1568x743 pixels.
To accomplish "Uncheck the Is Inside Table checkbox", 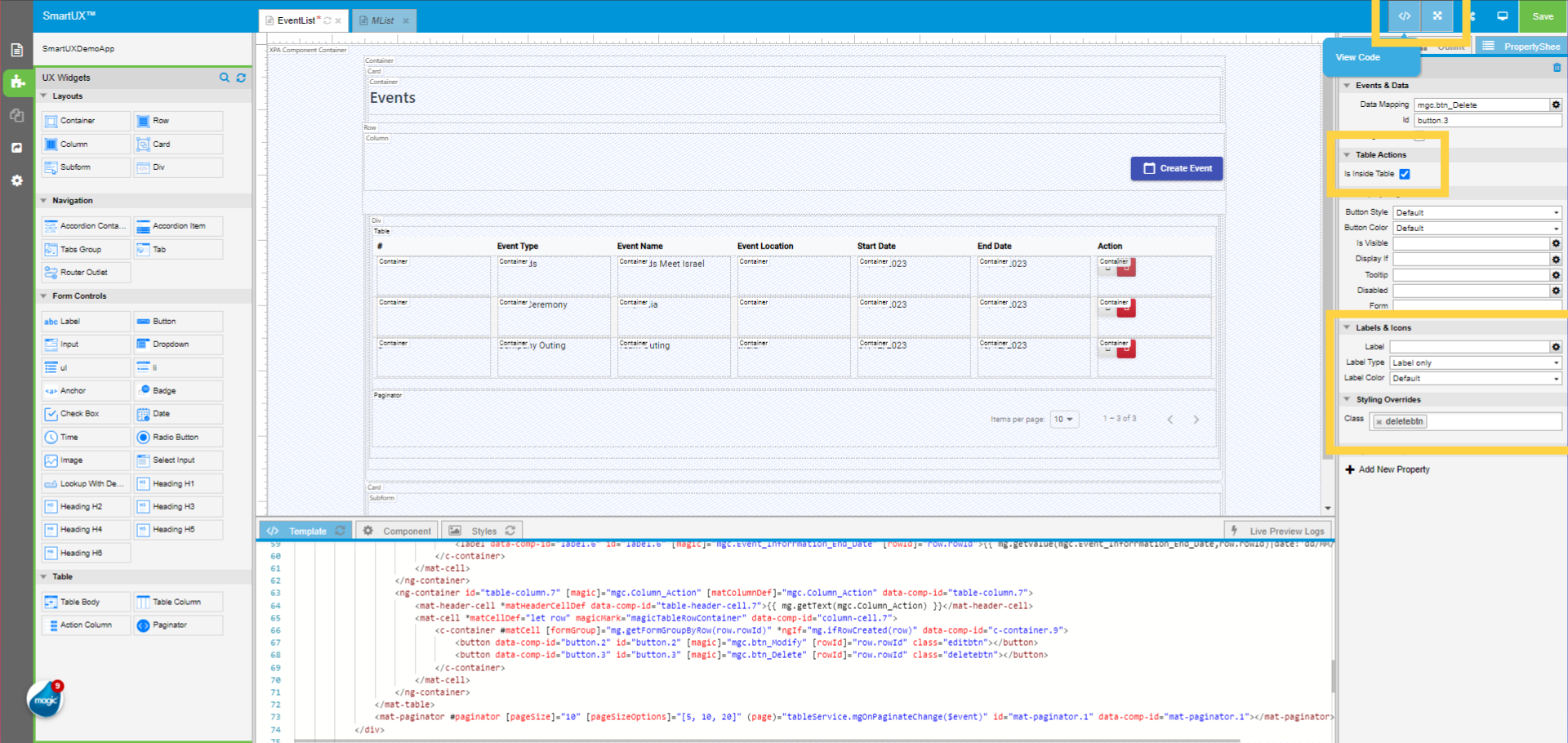I will click(1405, 174).
